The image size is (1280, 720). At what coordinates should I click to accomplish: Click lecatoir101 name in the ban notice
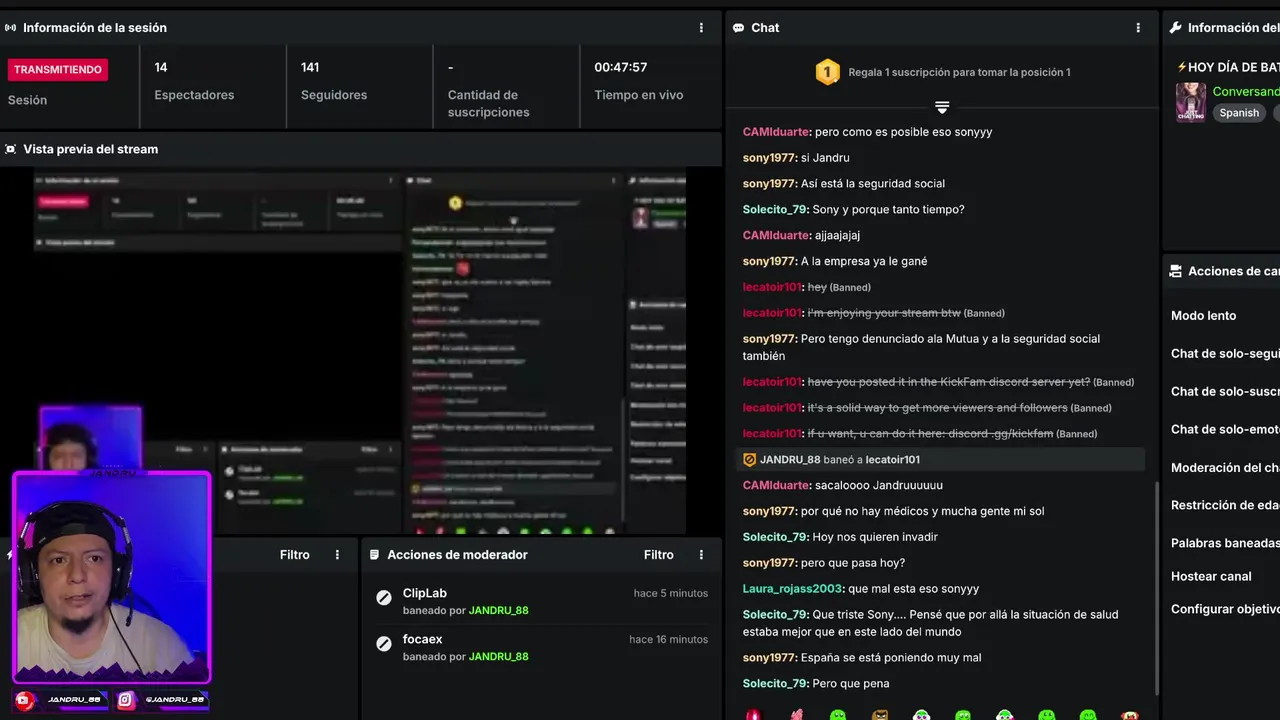tap(892, 460)
